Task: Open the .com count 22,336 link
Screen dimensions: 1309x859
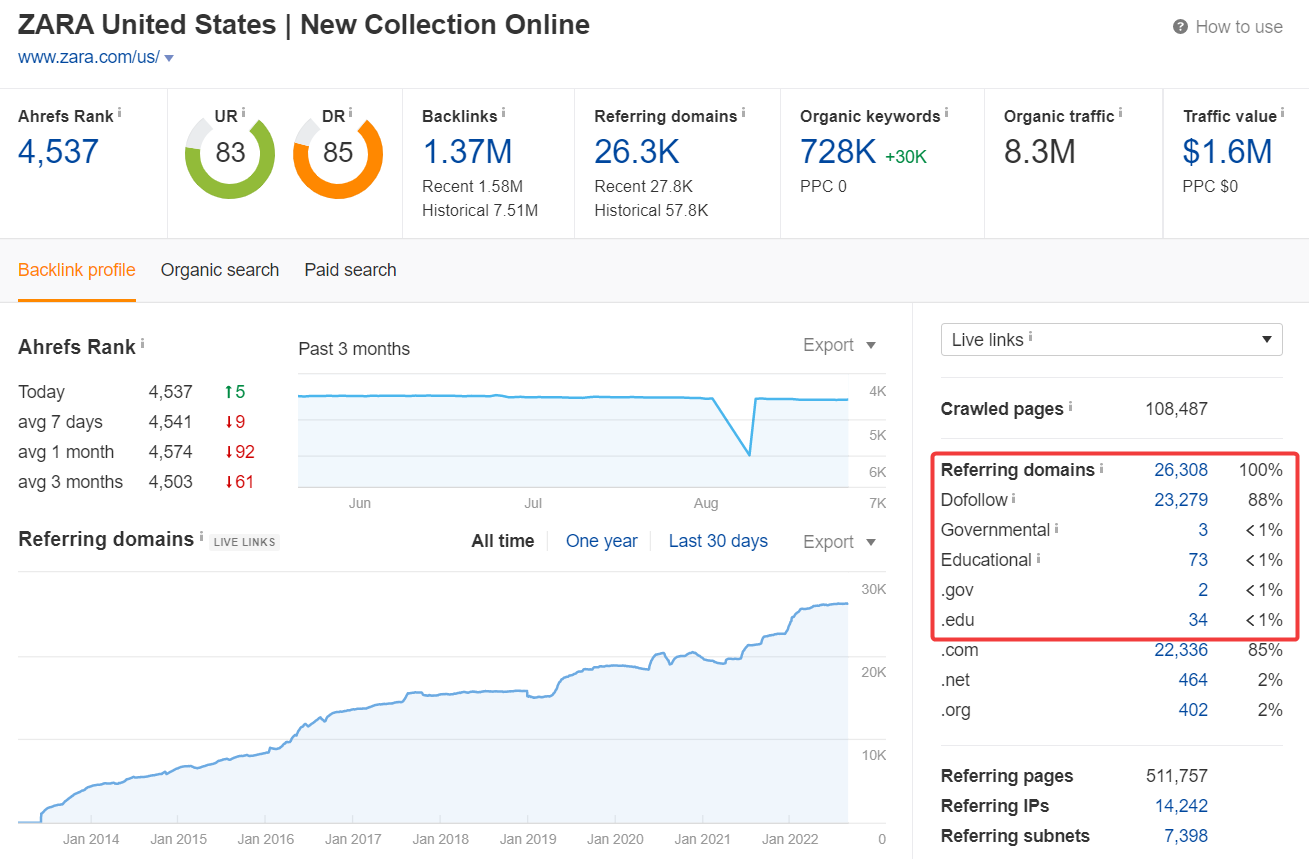Action: [1181, 650]
